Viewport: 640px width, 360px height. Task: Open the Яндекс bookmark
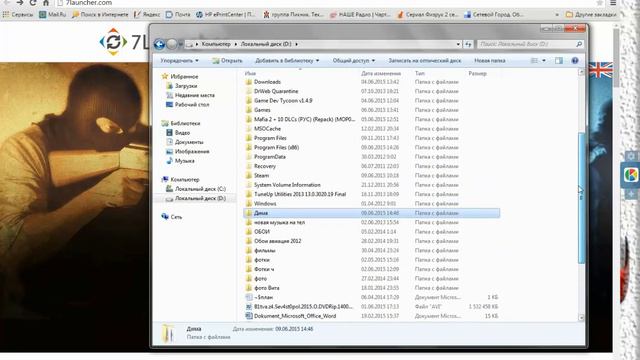[x=147, y=14]
